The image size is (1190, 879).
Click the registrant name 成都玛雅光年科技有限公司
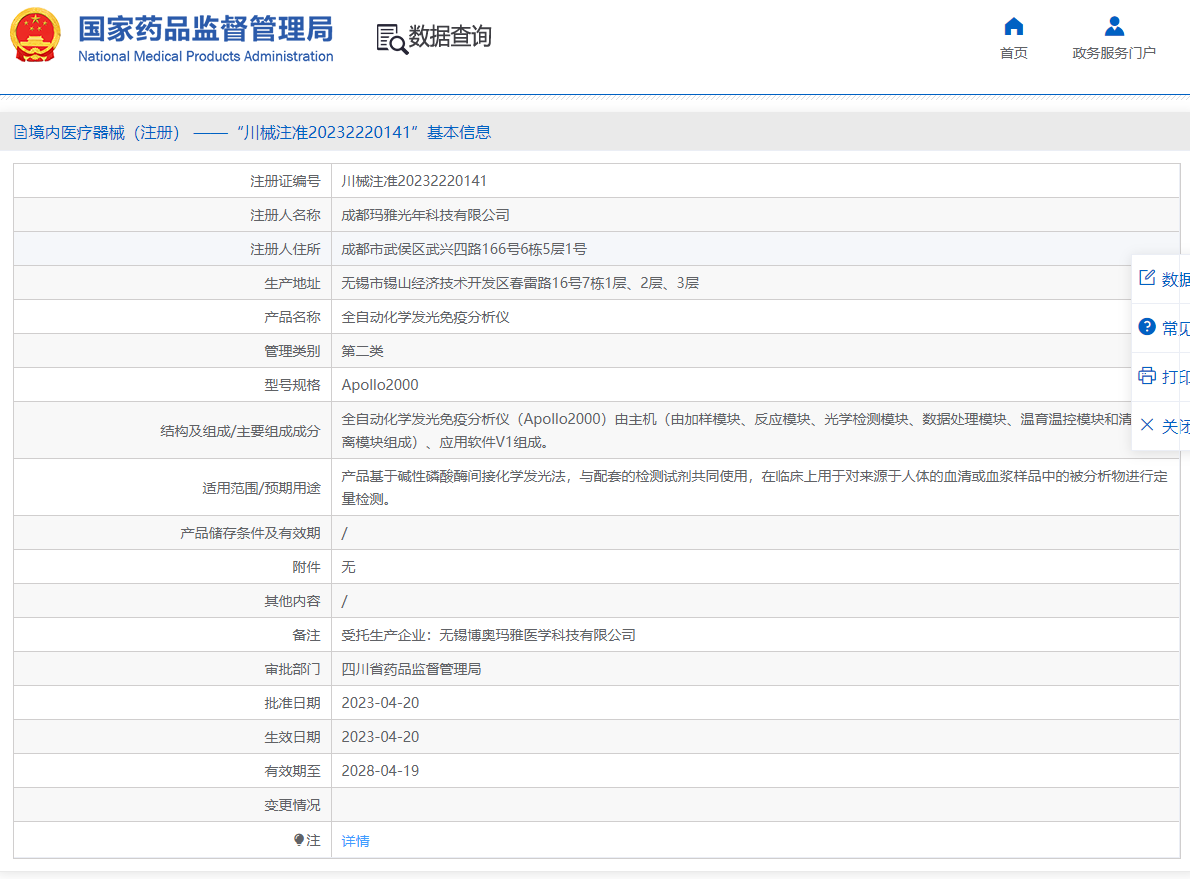[425, 215]
